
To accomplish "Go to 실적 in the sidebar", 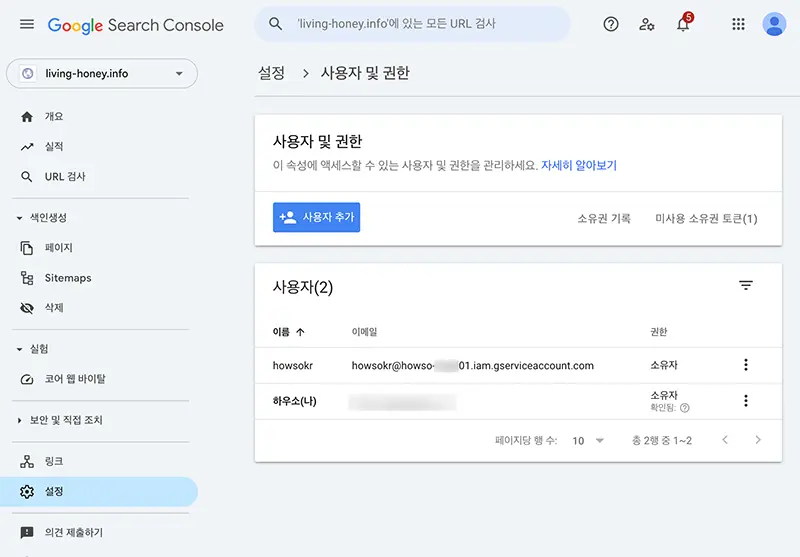I will (54, 147).
